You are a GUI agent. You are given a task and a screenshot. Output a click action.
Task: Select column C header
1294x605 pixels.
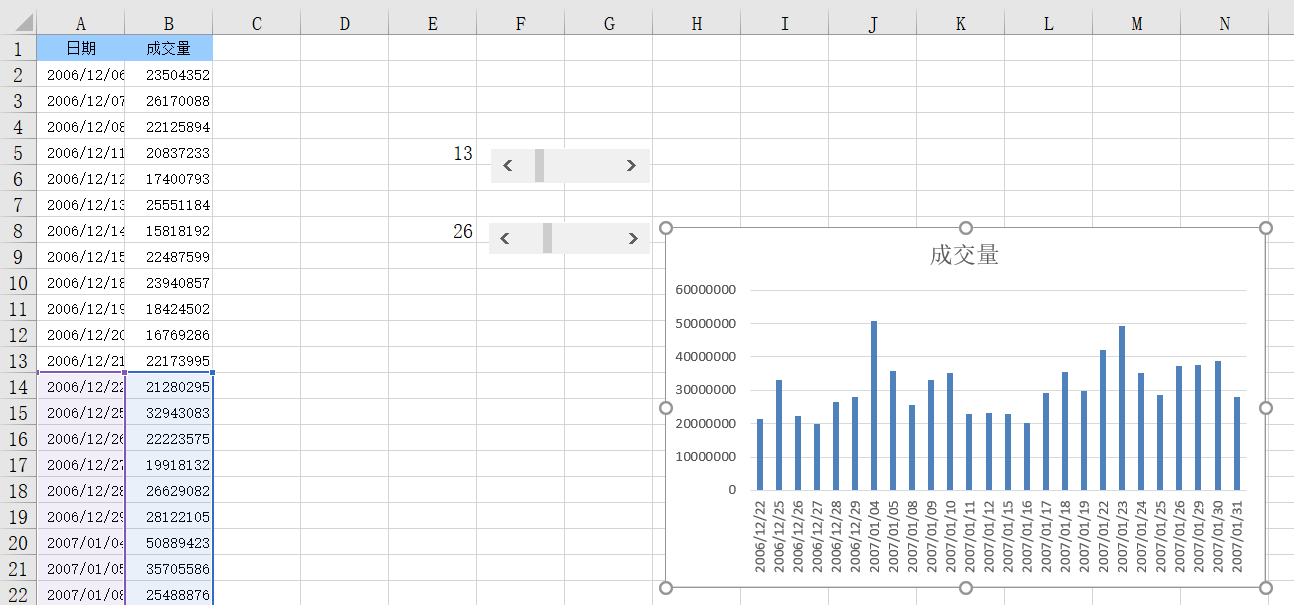point(257,23)
